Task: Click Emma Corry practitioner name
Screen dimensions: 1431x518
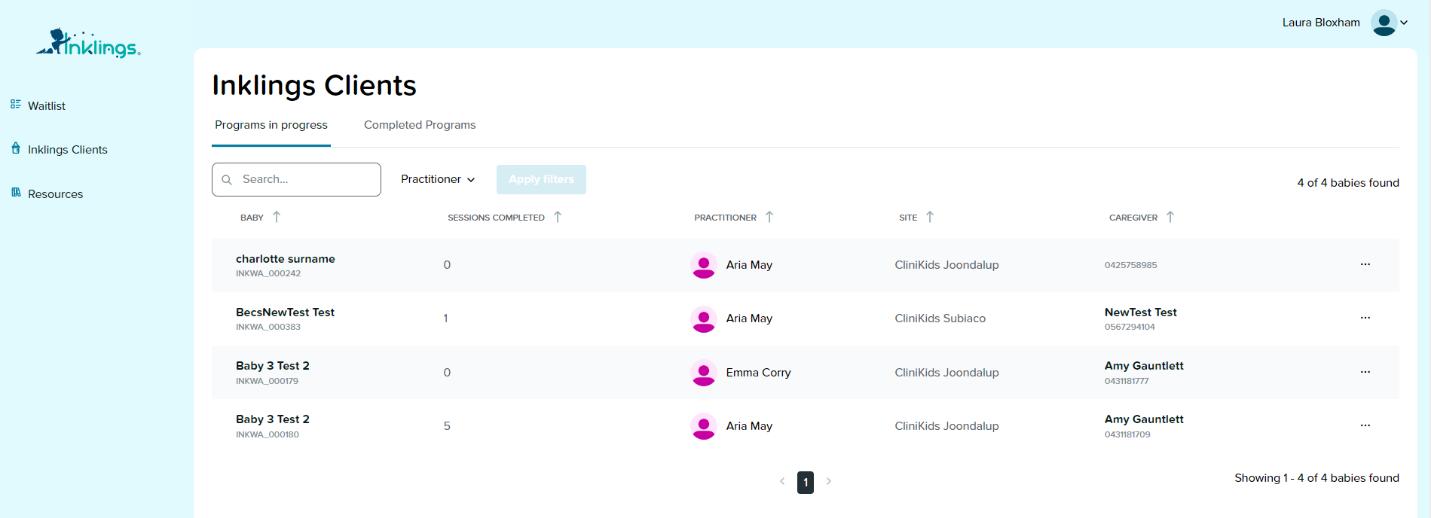Action: [758, 373]
